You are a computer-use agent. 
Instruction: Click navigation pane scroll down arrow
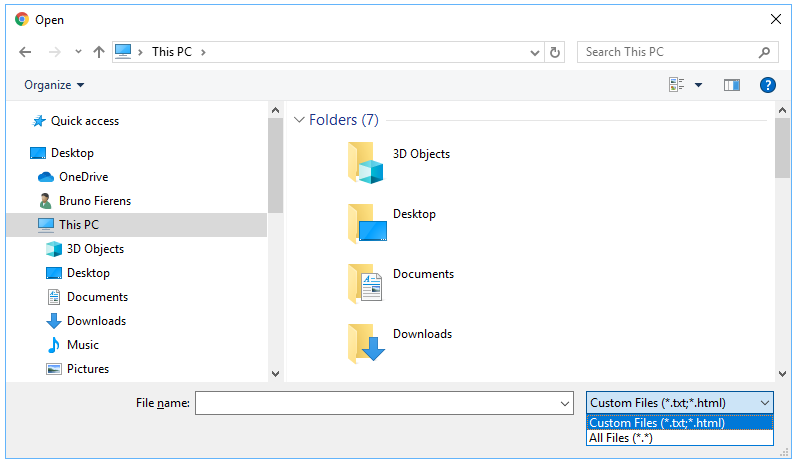tap(275, 374)
